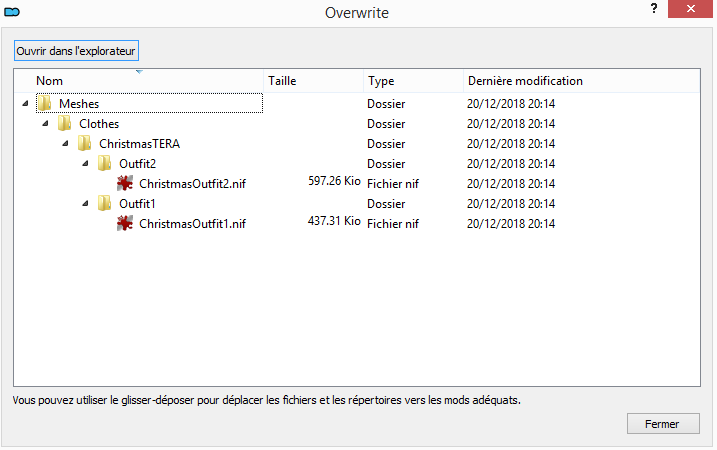Collapse the Meshes folder tree node
Screen dimensions: 717x450
[24, 103]
